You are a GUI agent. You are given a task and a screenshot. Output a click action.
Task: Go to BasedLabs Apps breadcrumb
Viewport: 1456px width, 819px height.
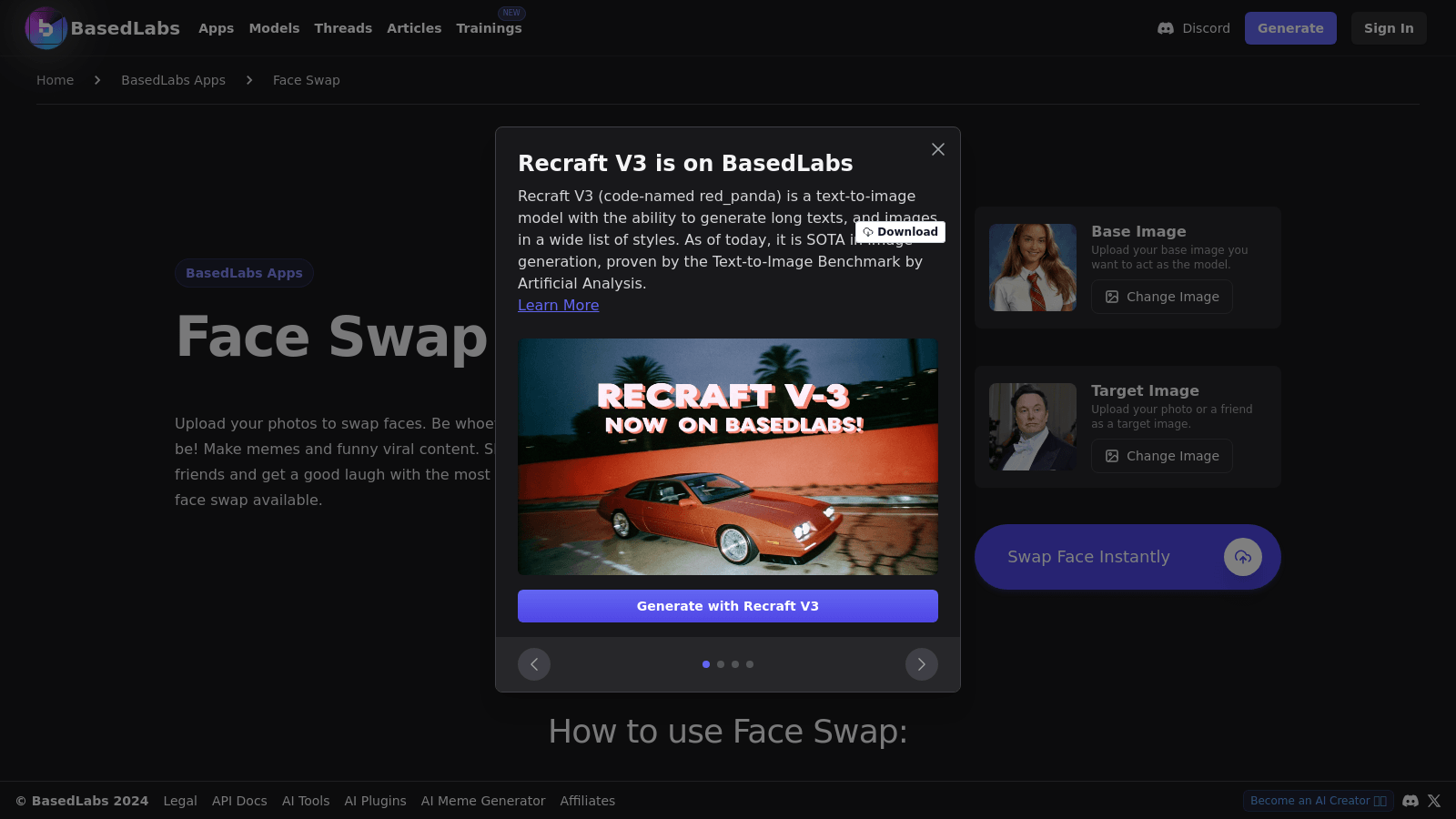(173, 80)
